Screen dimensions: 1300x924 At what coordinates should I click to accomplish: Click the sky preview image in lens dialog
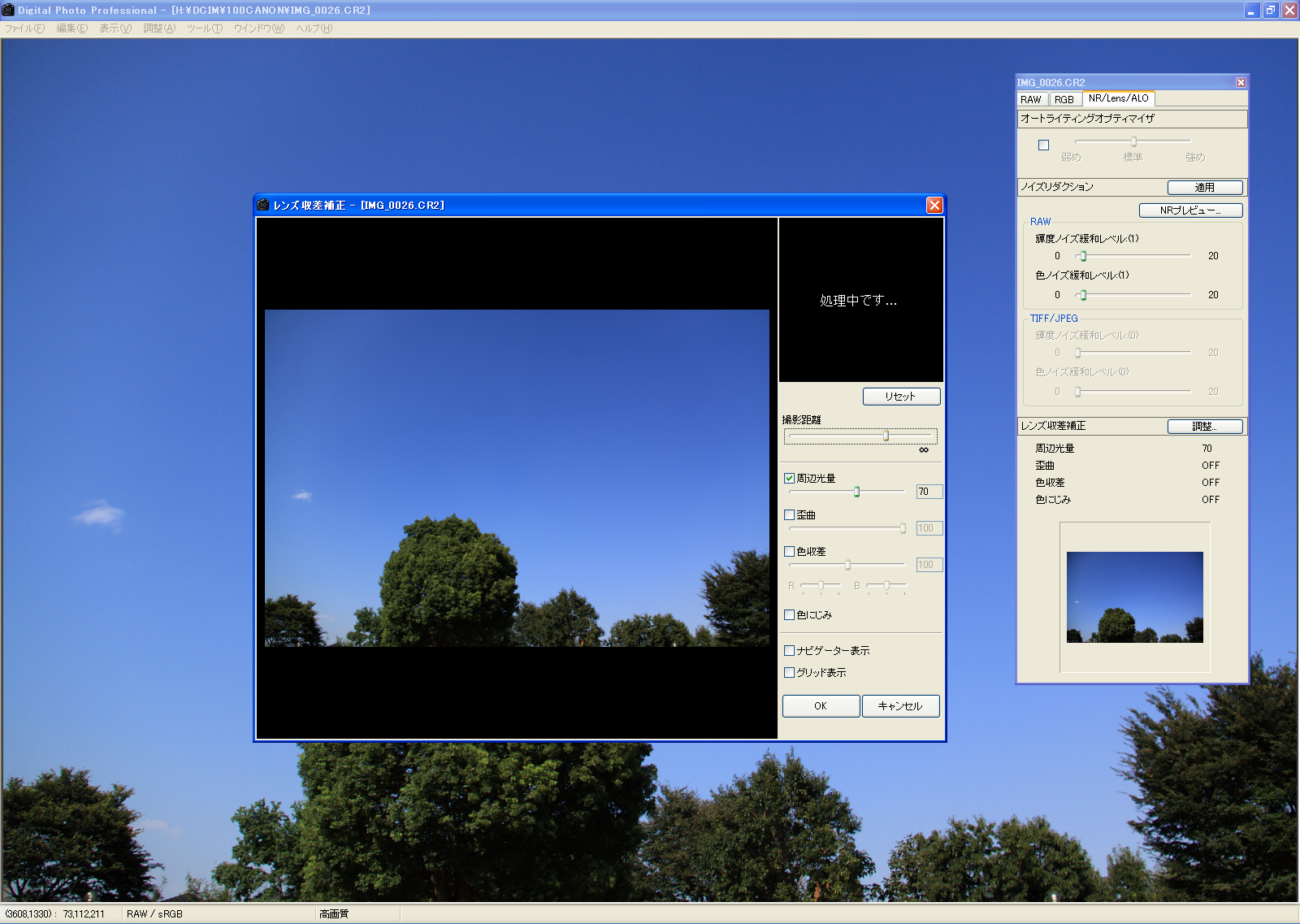[x=517, y=478]
